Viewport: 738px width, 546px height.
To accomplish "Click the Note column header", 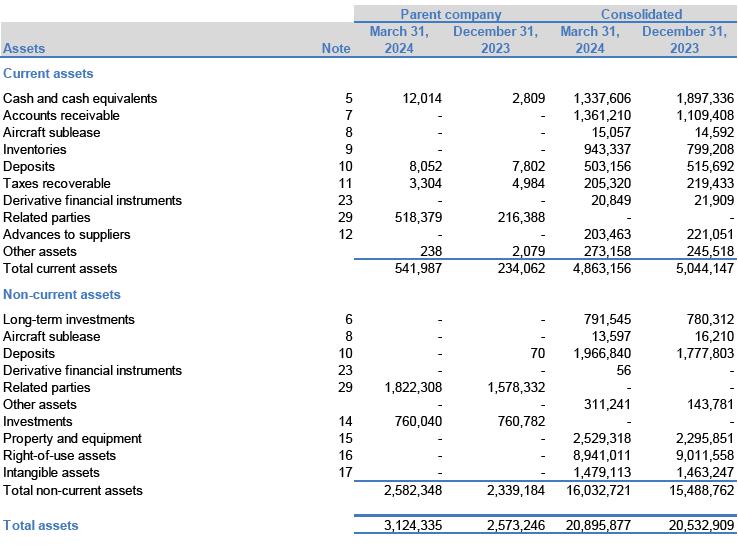I will click(336, 48).
